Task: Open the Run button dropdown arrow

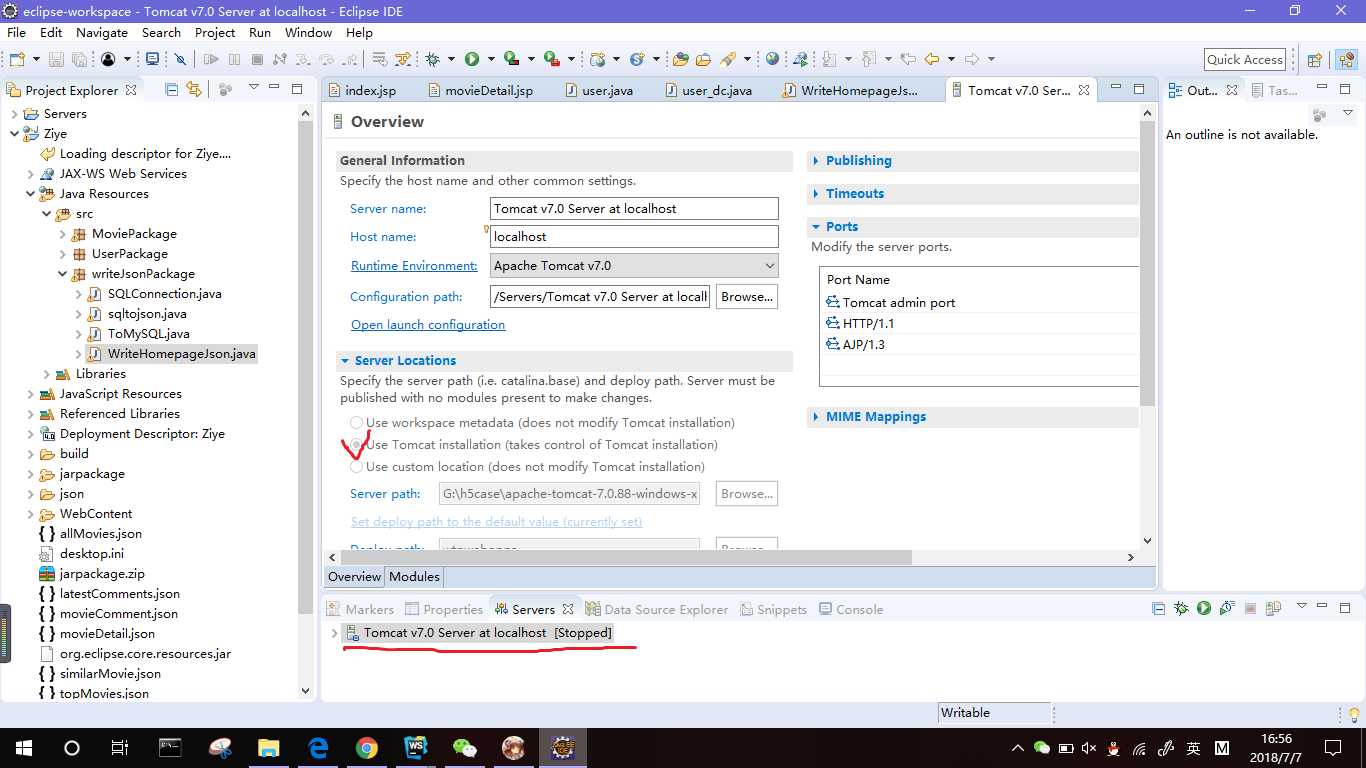Action: click(x=489, y=59)
